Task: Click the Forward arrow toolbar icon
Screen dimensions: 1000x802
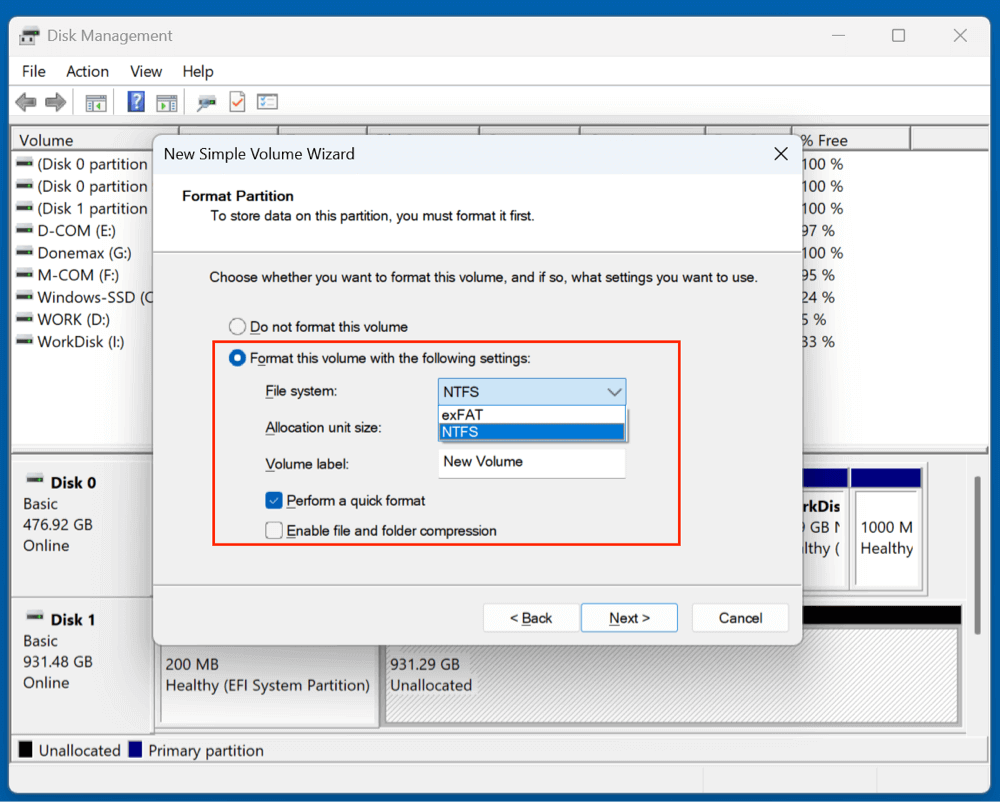Action: point(56,102)
